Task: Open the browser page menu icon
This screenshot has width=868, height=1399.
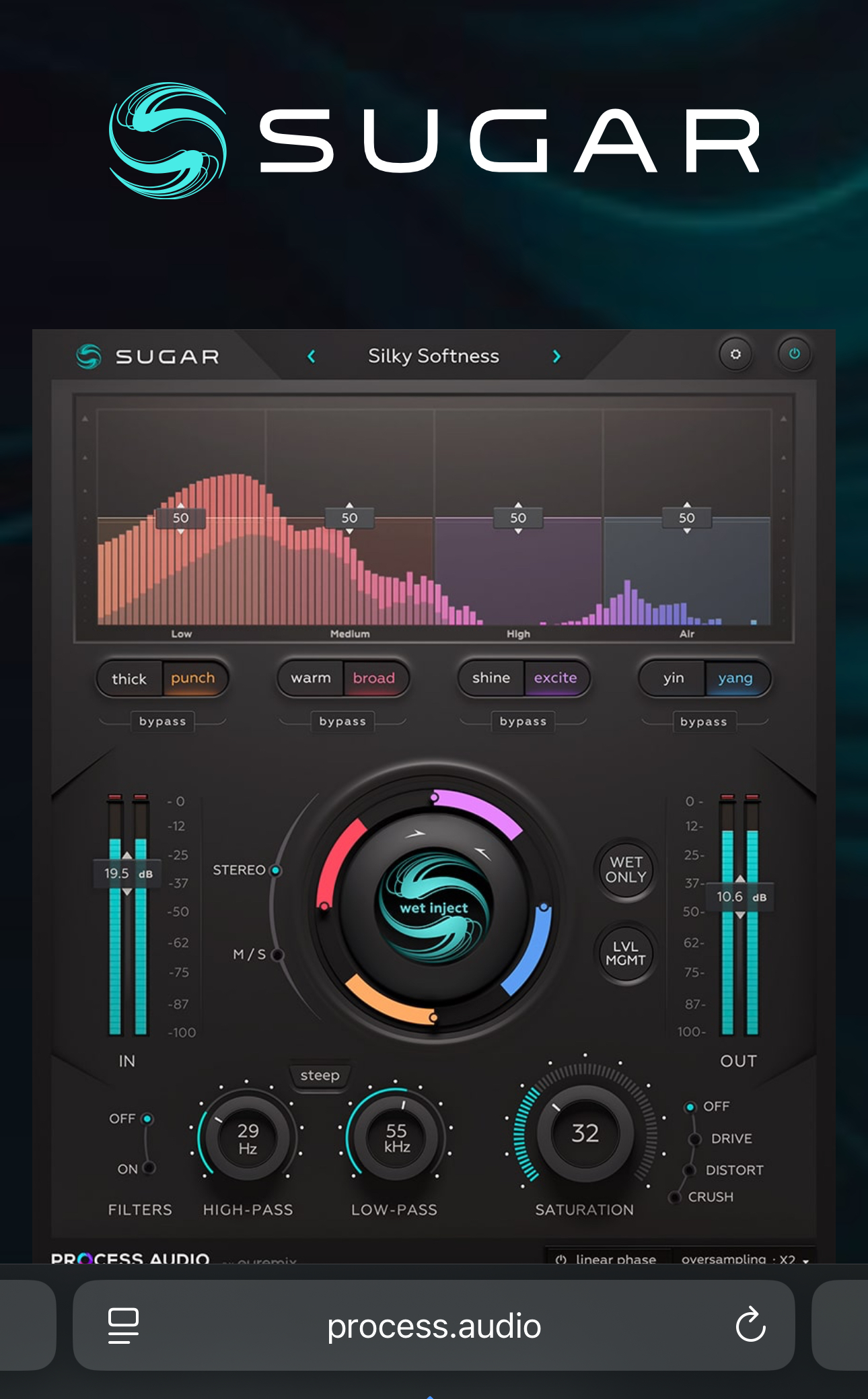Action: (124, 1326)
